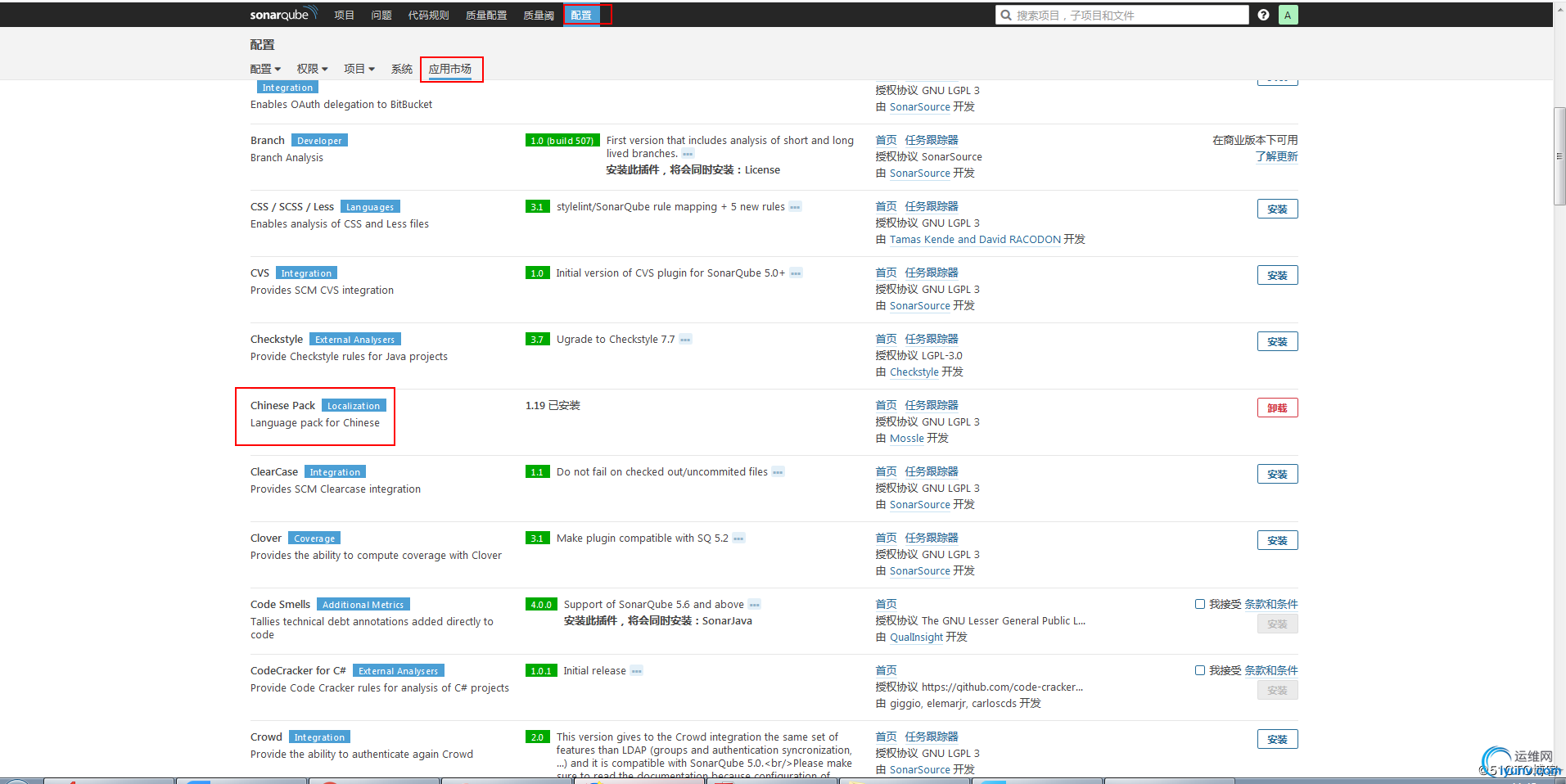Screen dimensions: 1566x784
Task: Open CodeCracker 条款和条件 link
Action: (x=1270, y=670)
